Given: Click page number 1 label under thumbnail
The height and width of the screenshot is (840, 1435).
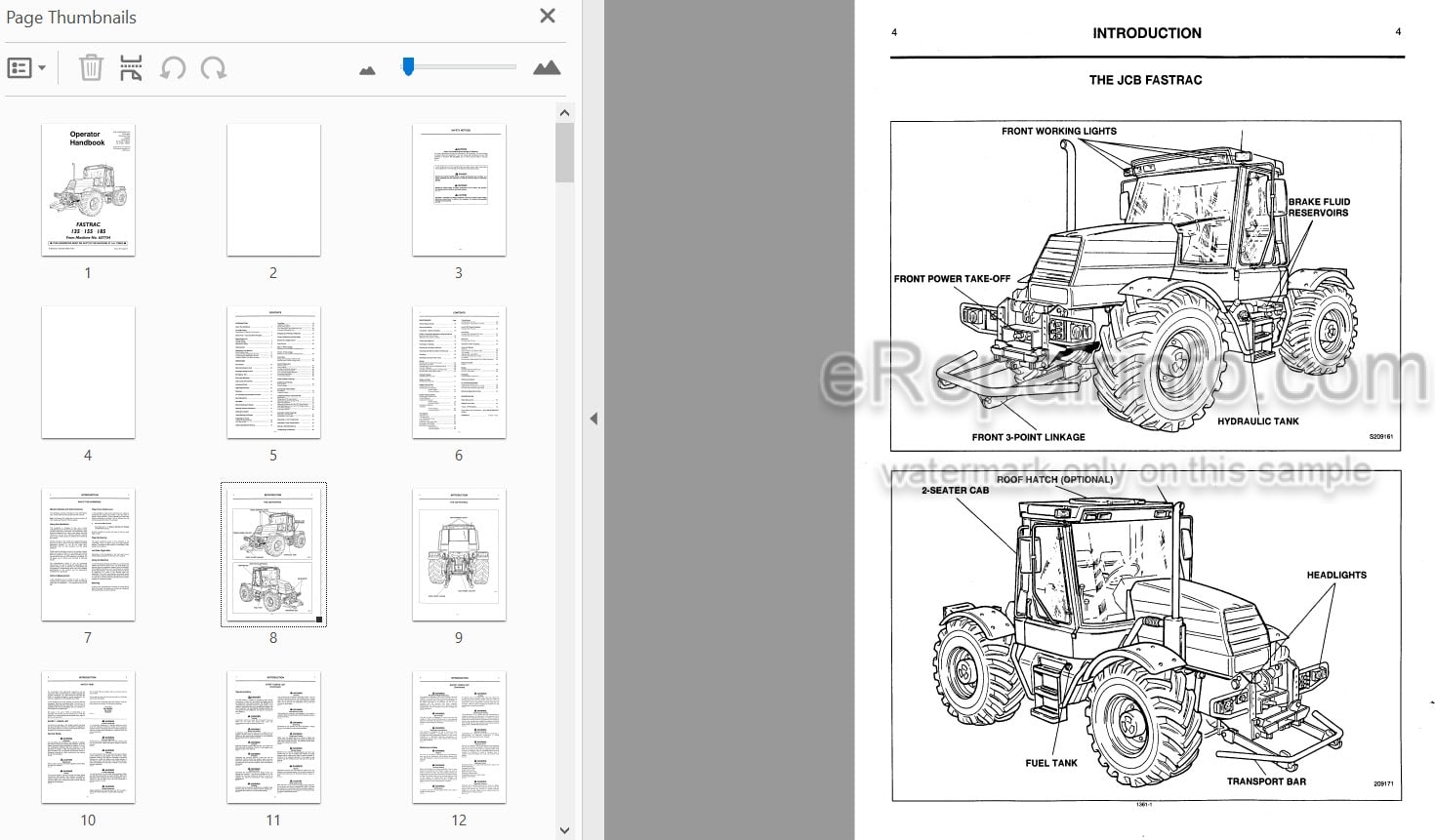Looking at the screenshot, I should click(x=88, y=273).
